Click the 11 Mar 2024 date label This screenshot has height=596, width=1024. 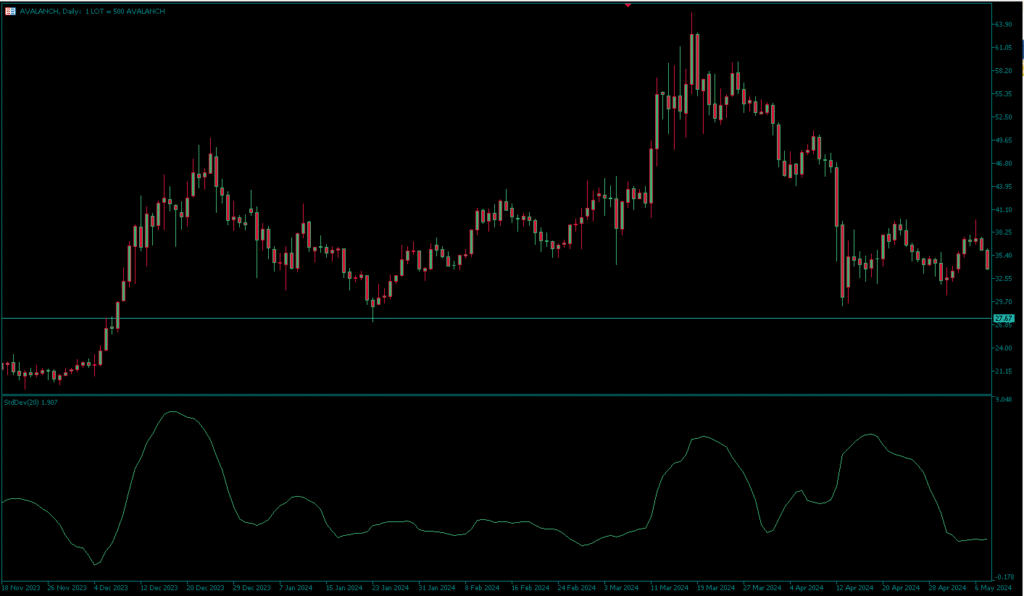pos(670,588)
